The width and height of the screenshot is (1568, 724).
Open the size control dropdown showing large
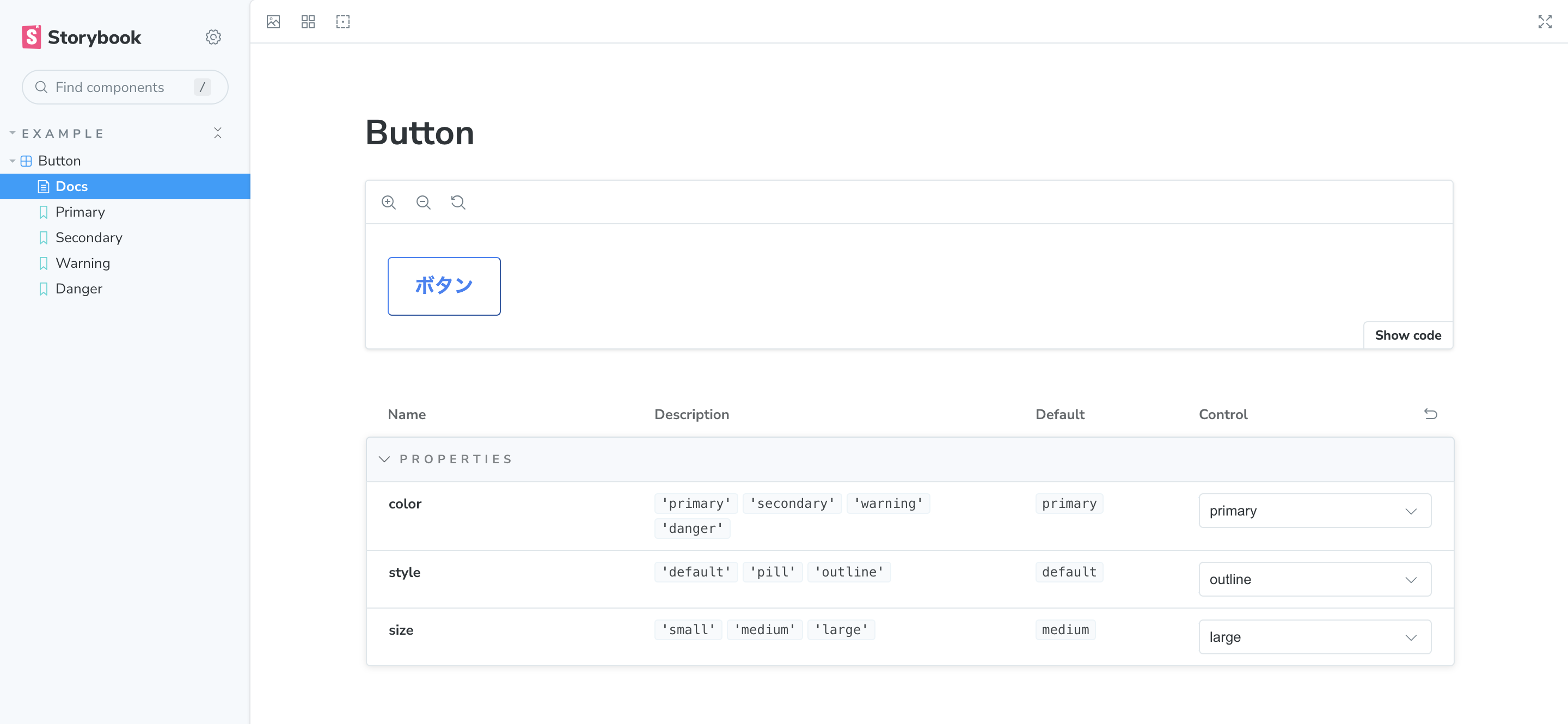coord(1314,637)
